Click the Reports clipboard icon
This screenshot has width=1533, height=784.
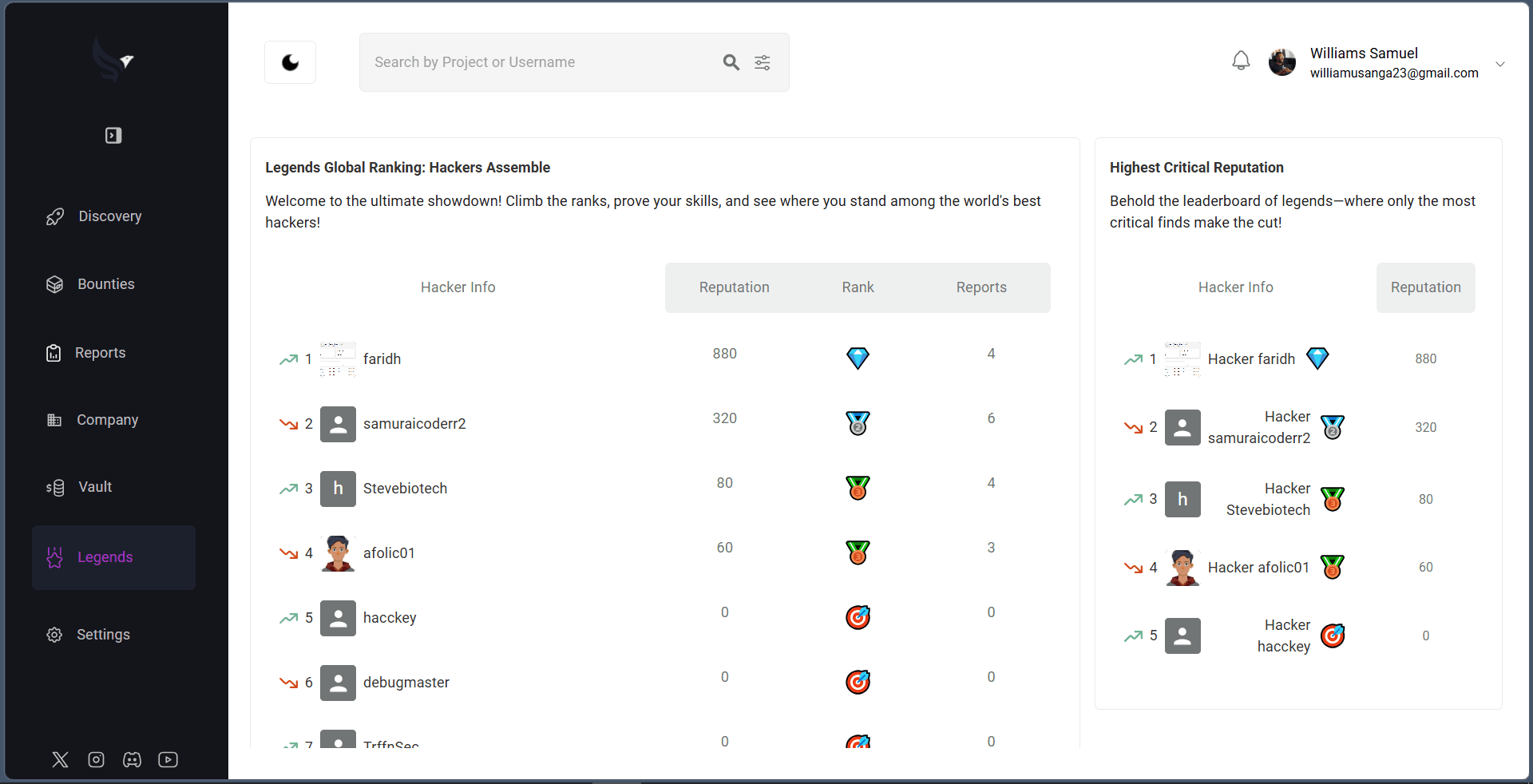pos(53,353)
